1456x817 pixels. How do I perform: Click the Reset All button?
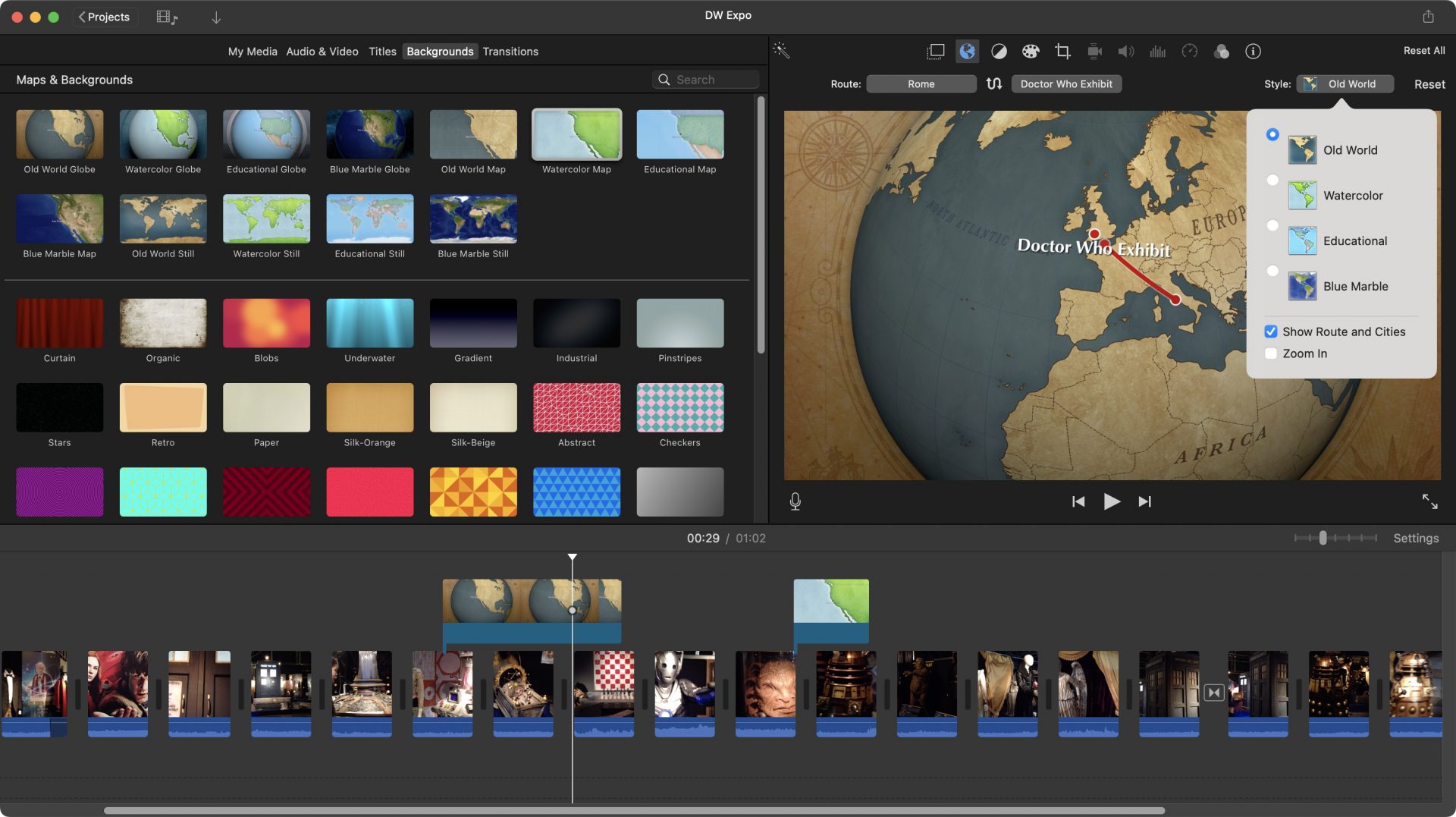1423,50
